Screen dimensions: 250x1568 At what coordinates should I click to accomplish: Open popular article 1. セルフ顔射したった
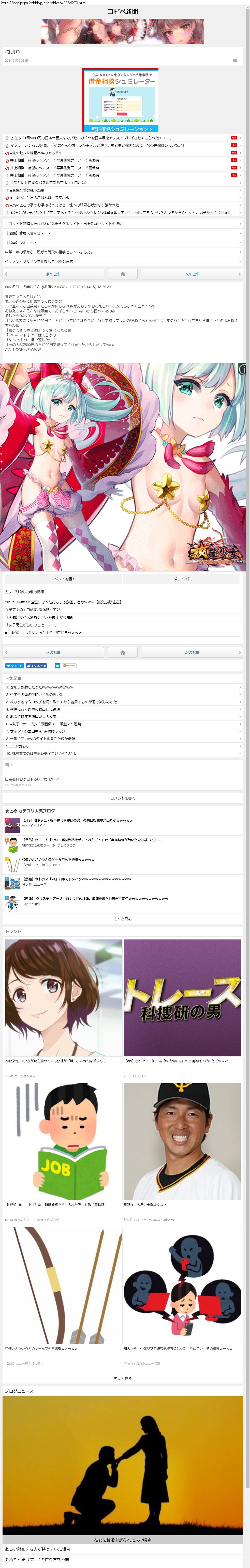click(40, 687)
